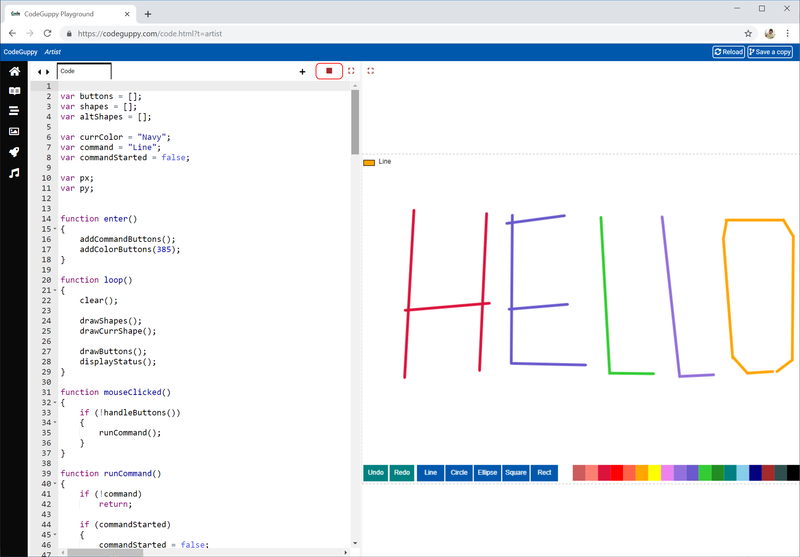The image size is (800, 557).
Task: Stop the running program with the red square
Action: point(329,71)
